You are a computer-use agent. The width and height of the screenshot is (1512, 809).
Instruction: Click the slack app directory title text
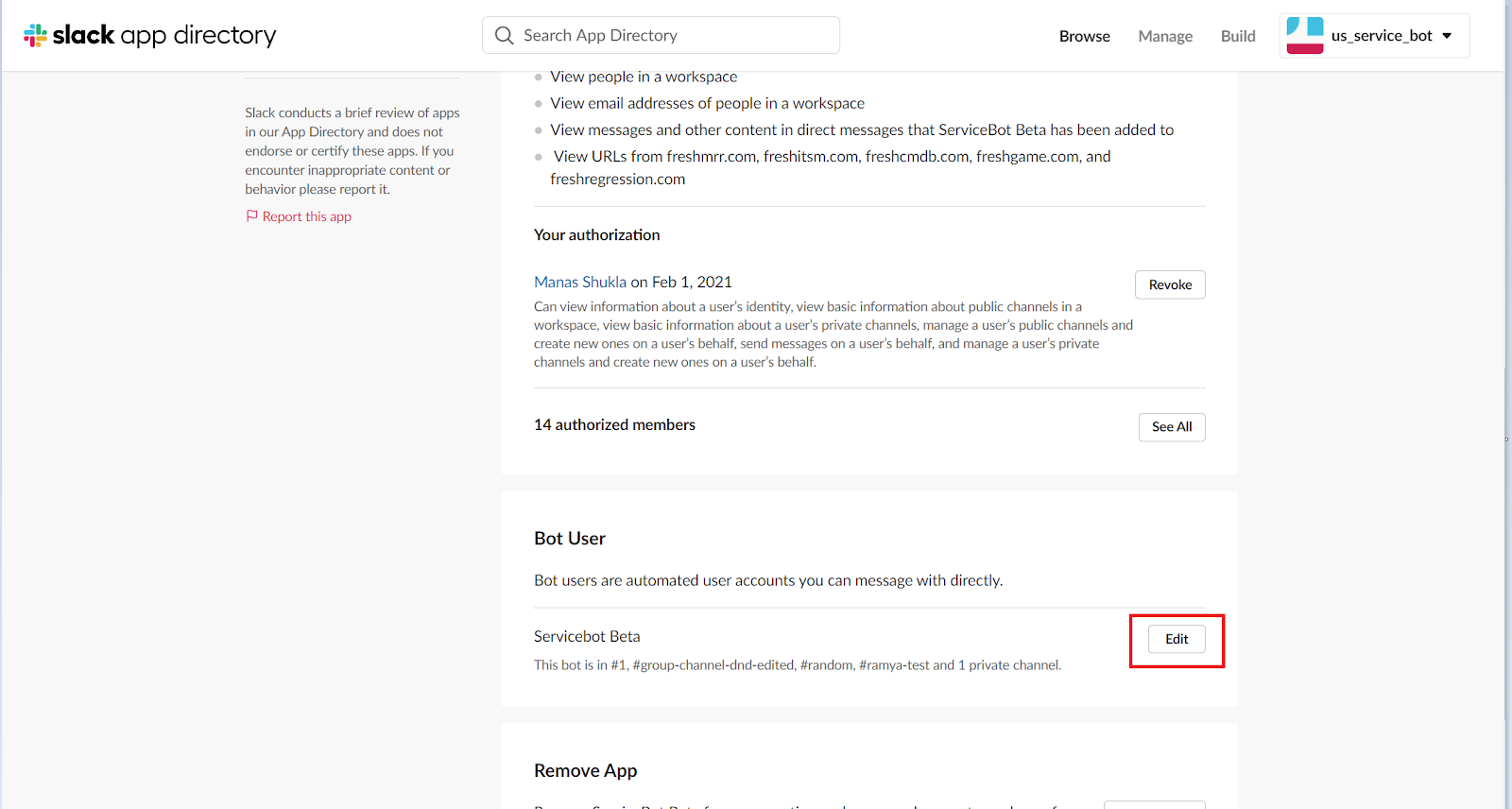[164, 36]
